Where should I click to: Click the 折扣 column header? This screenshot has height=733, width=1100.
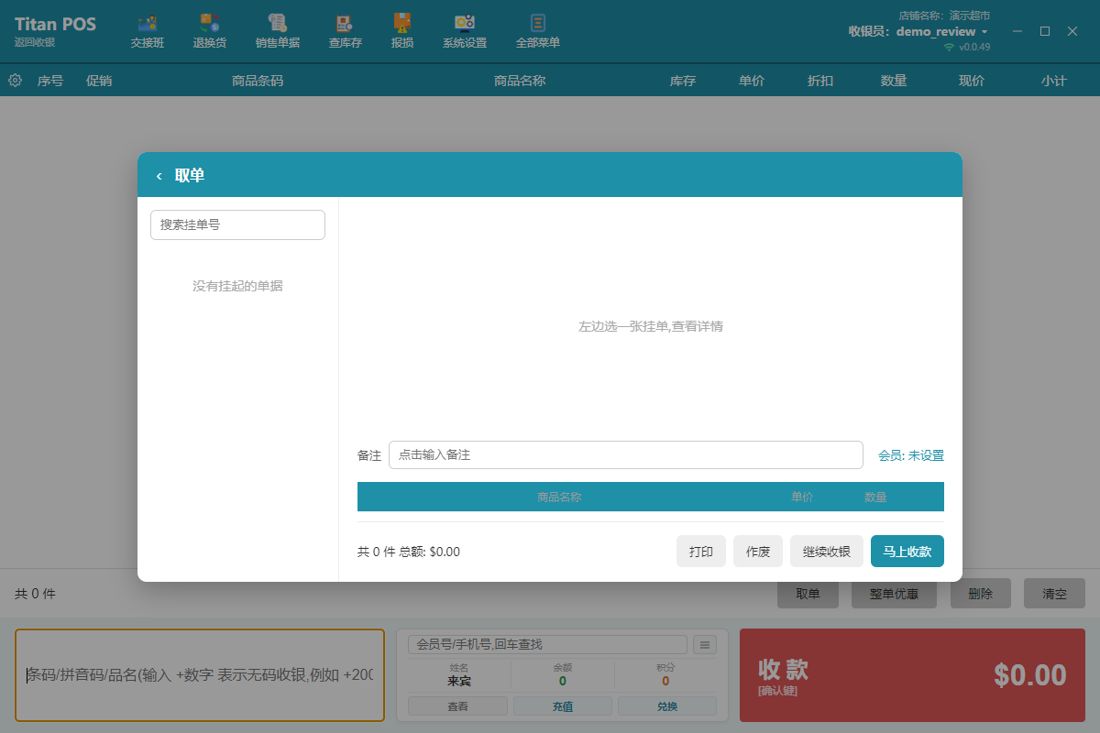click(820, 81)
